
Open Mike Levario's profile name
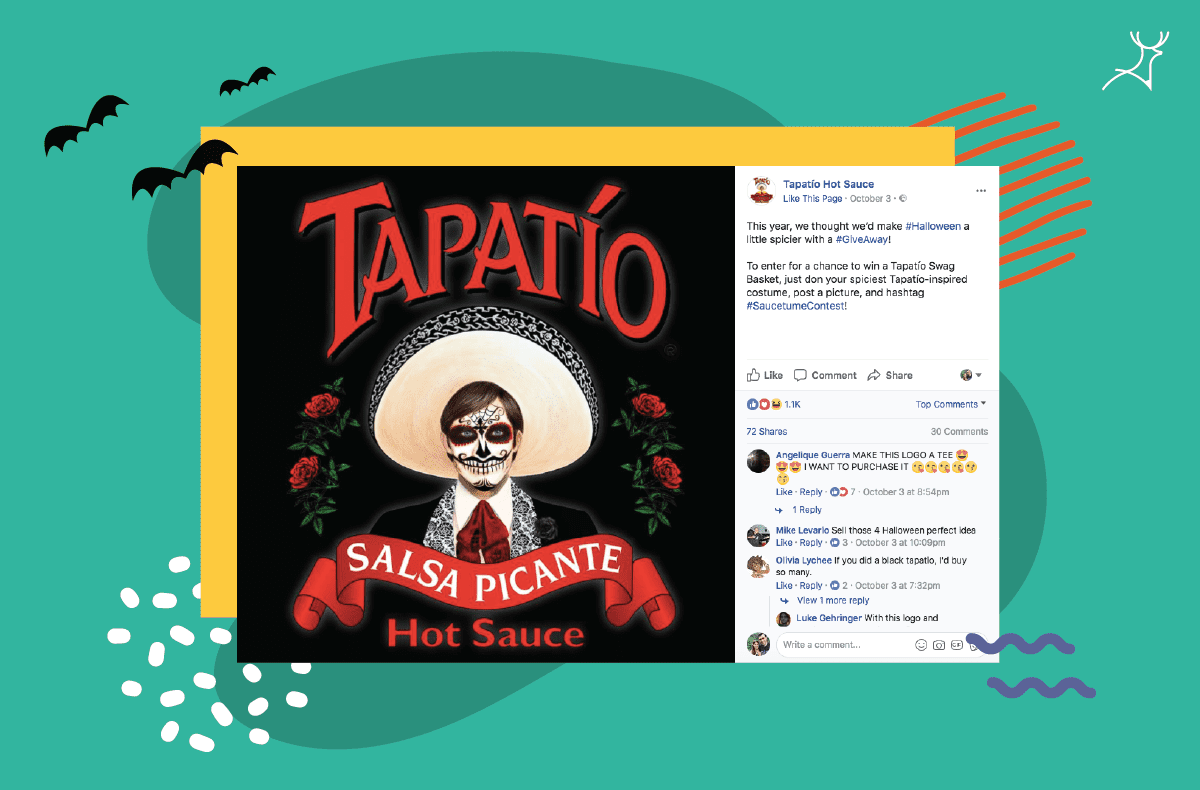[802, 530]
